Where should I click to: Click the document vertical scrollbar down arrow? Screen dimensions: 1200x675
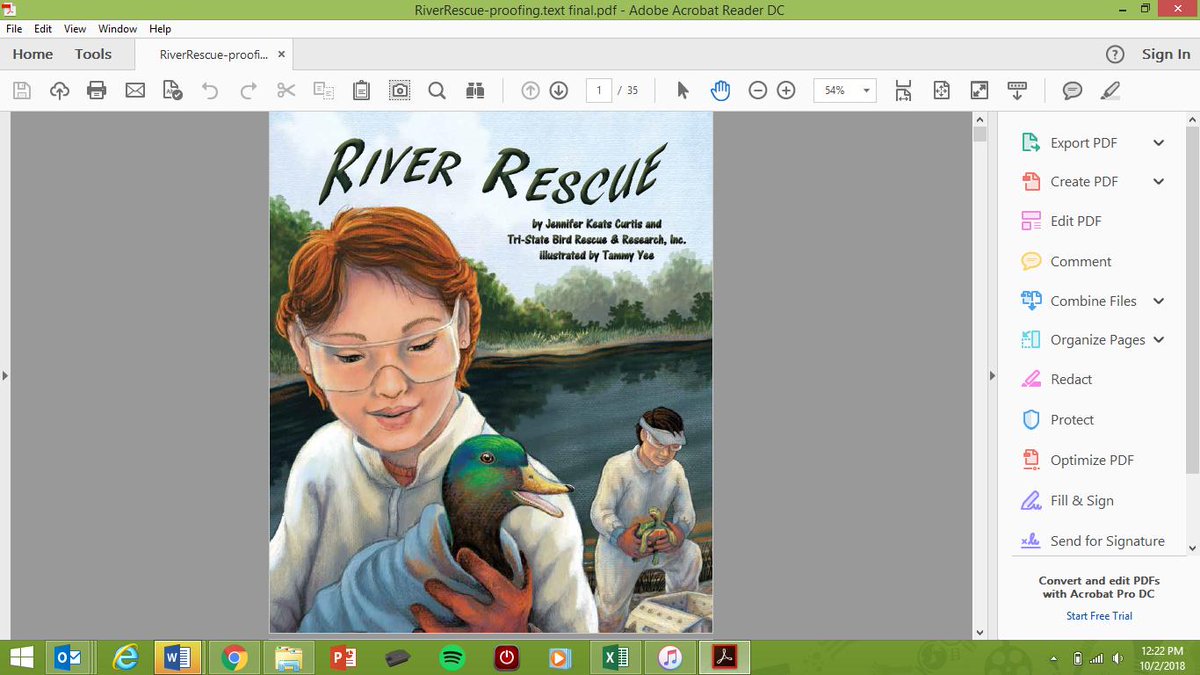pos(979,632)
